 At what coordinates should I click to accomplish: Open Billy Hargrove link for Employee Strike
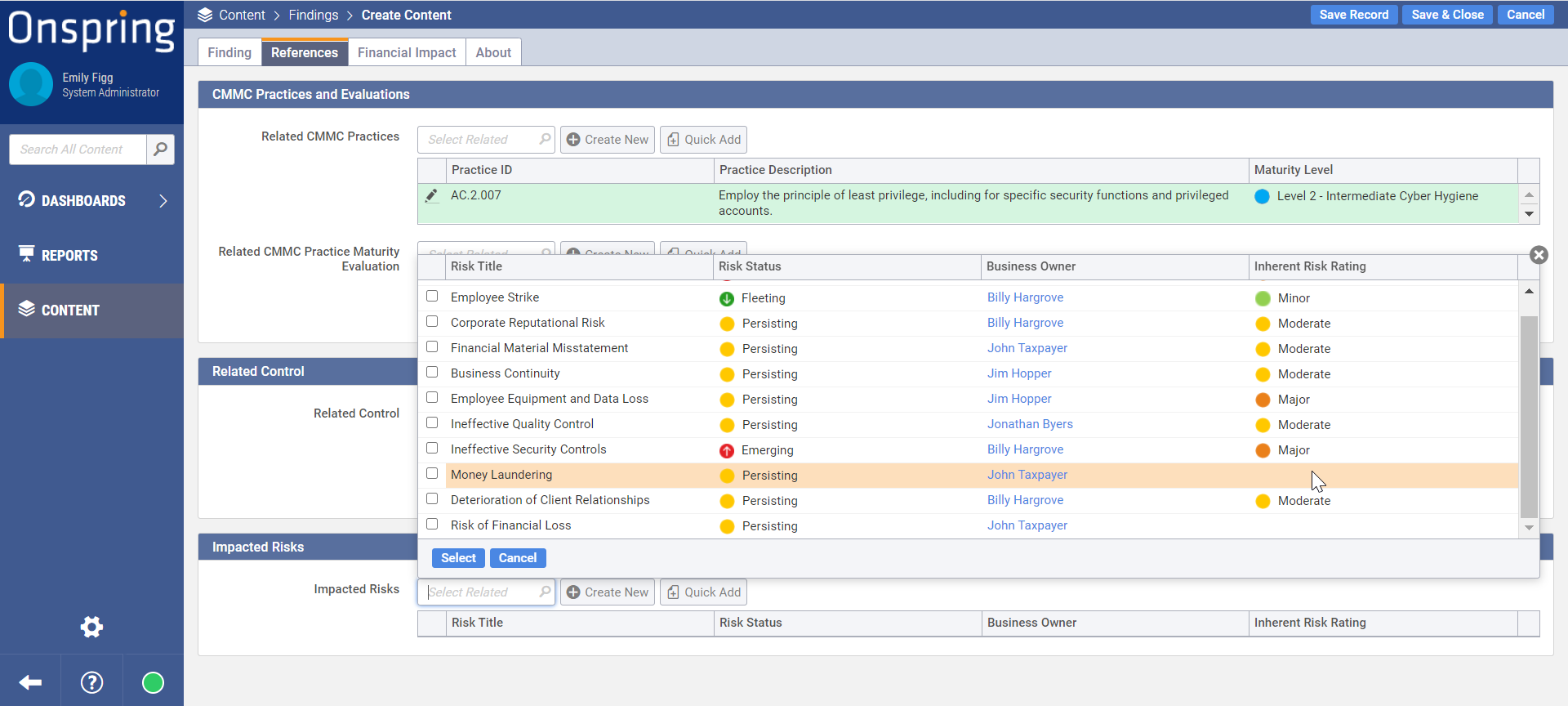[1025, 297]
